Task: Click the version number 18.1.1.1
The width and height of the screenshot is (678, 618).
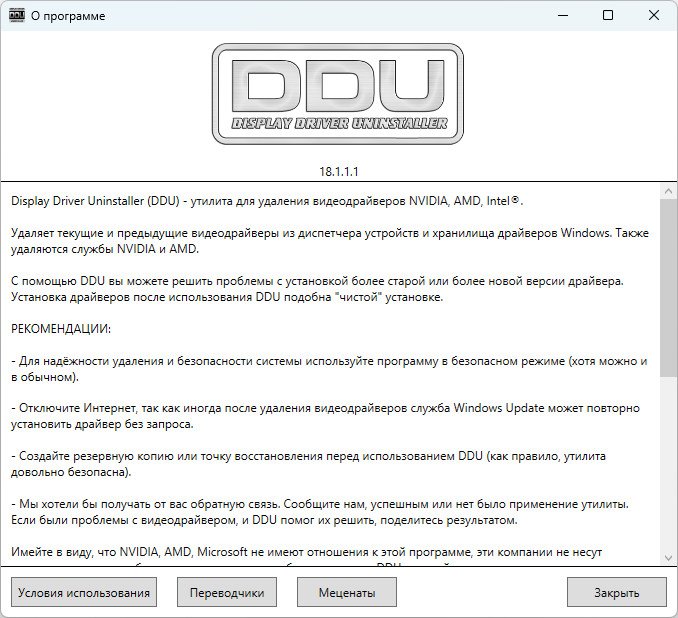Action: (x=339, y=172)
